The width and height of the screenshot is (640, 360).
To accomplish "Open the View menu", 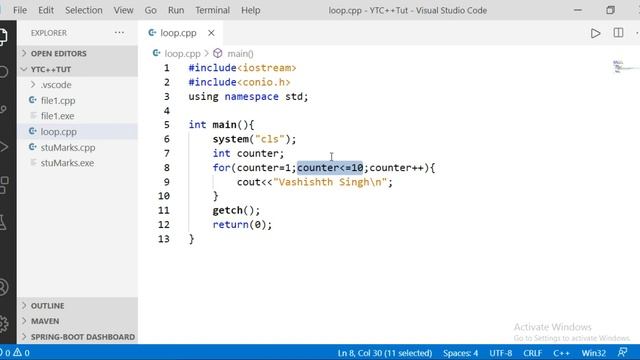I will point(123,10).
